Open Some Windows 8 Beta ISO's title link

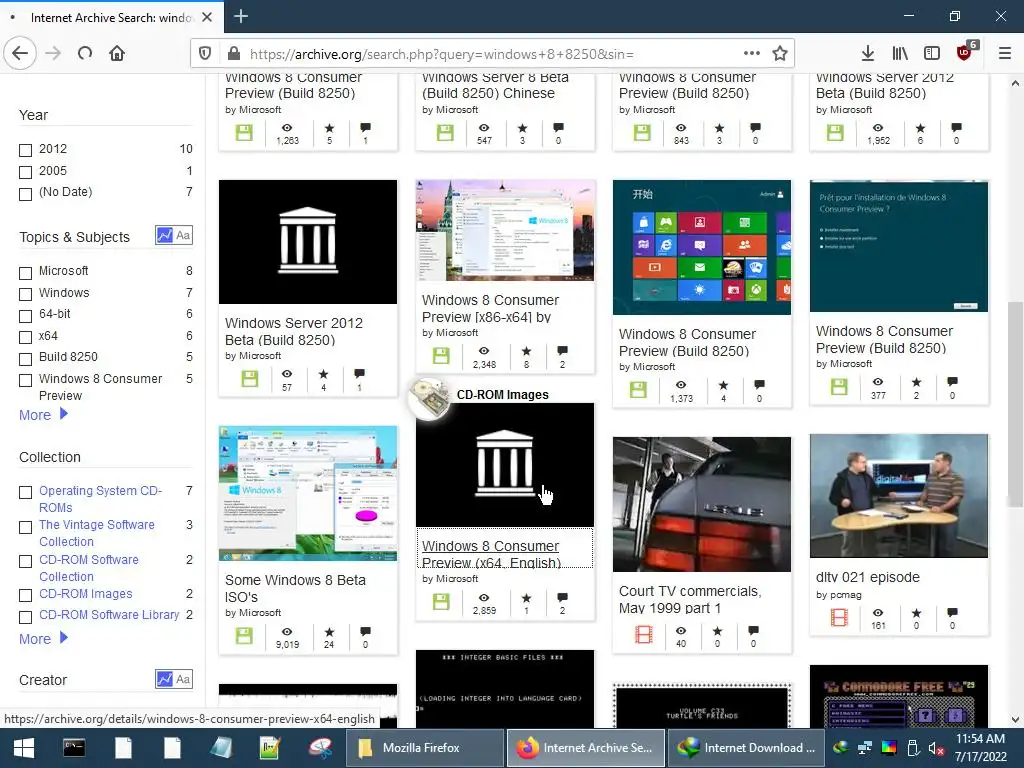[x=295, y=588]
